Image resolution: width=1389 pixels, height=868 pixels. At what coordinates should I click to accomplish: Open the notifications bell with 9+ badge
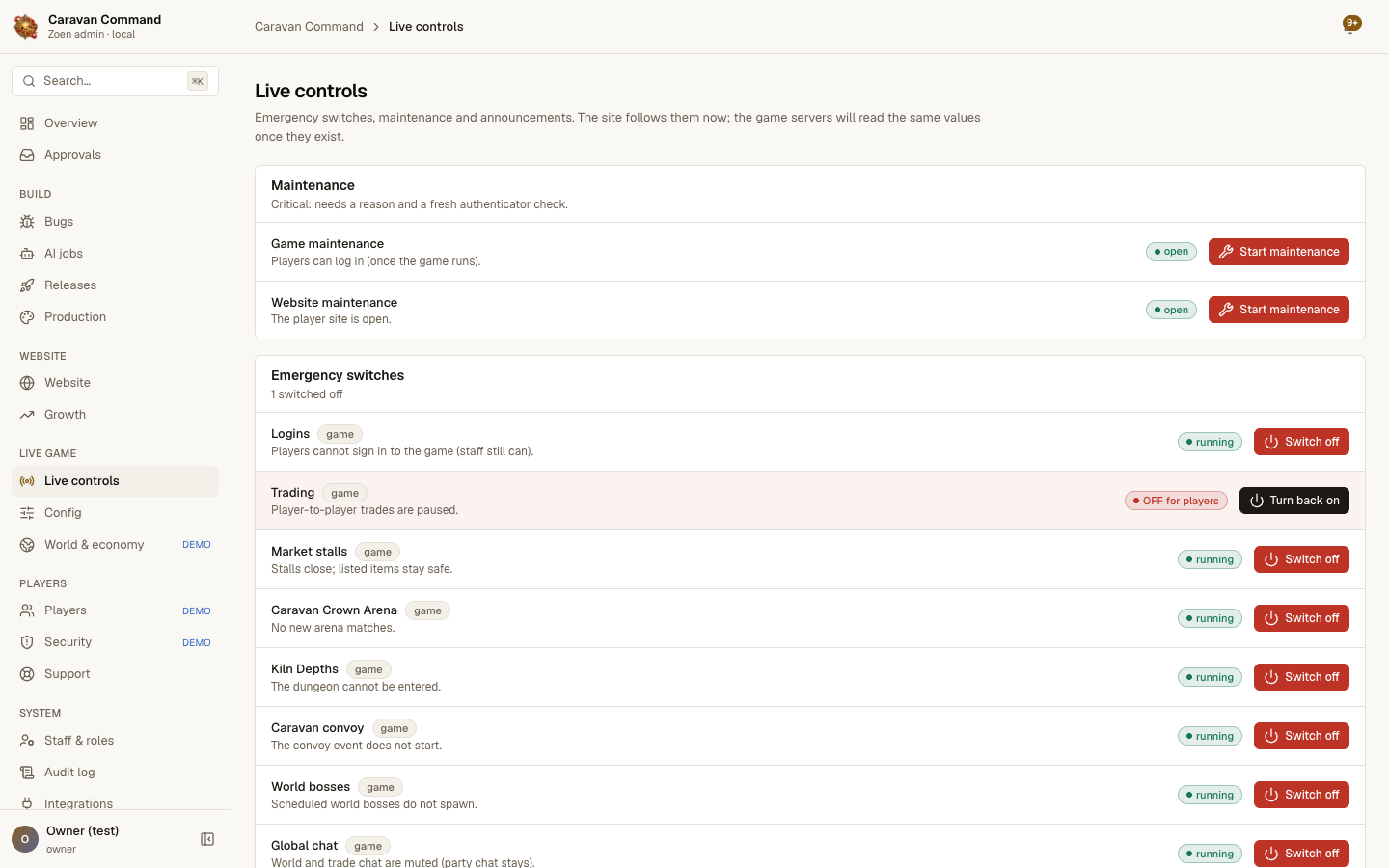(1351, 25)
